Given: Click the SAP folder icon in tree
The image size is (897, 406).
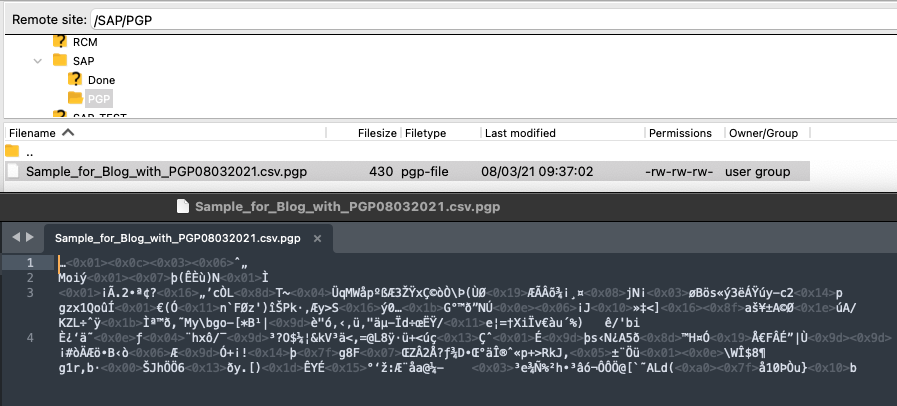Looking at the screenshot, I should tap(59, 61).
